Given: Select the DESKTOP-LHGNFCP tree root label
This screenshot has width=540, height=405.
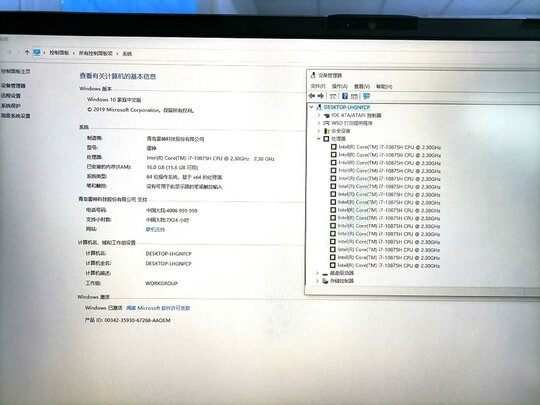Looking at the screenshot, I should tap(347, 107).
